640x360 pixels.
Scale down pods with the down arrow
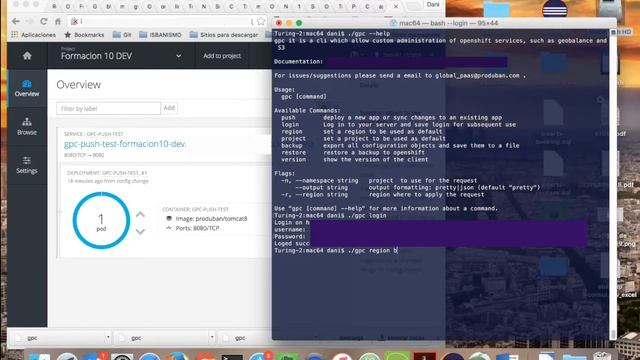140,231
